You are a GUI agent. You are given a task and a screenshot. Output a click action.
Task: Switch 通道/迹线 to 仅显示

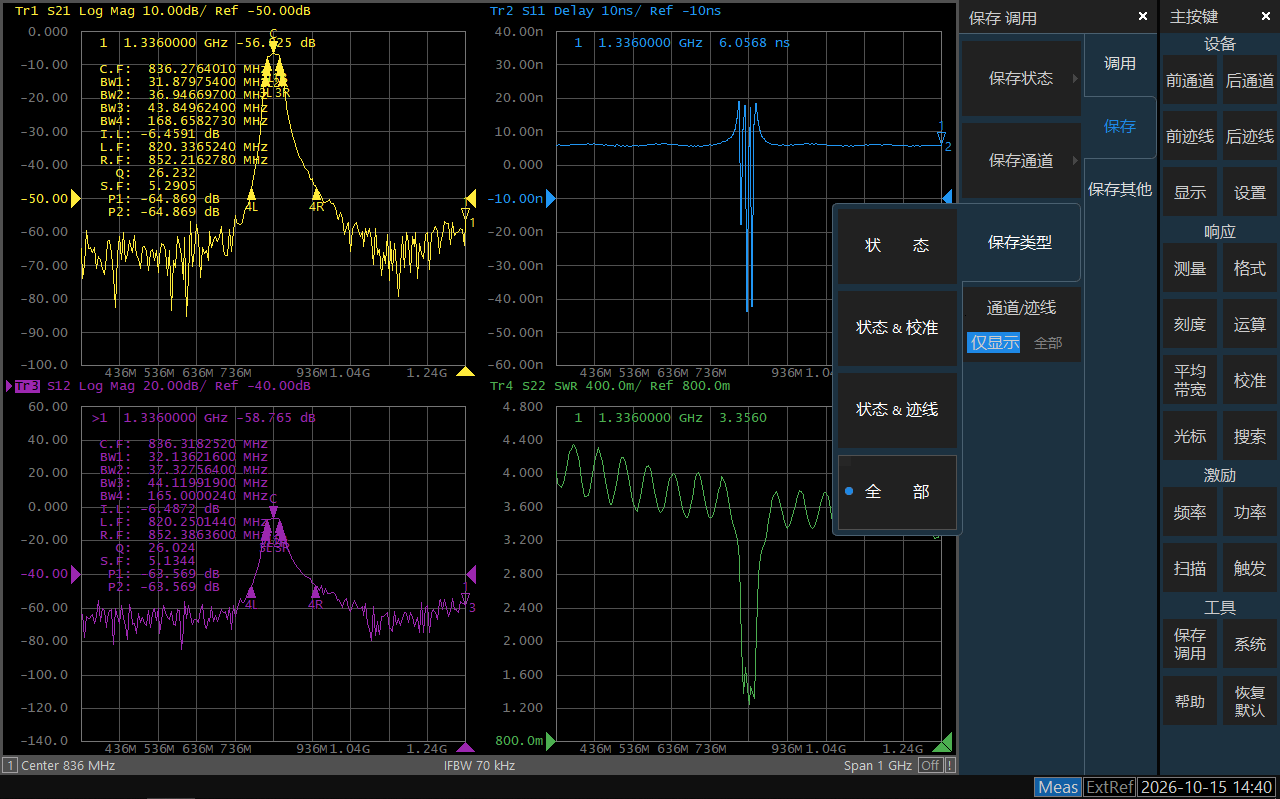coord(994,342)
